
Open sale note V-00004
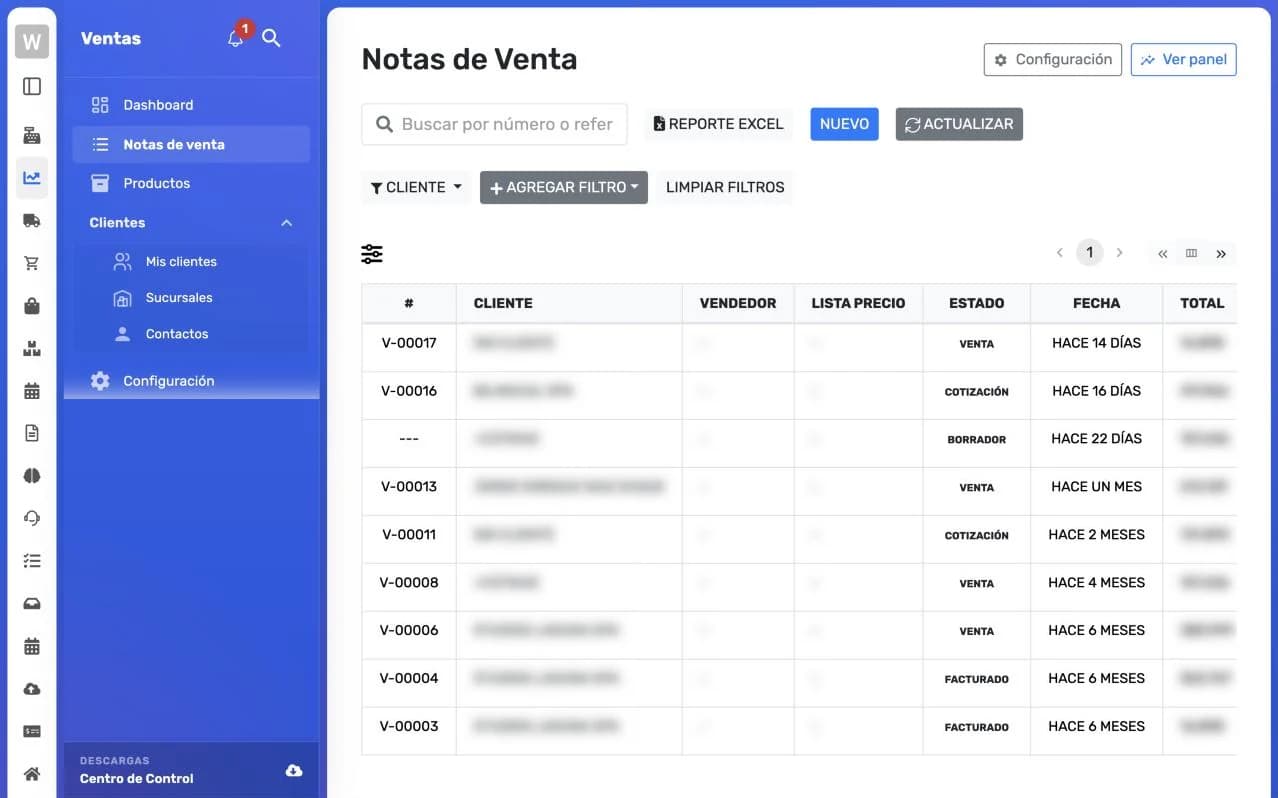coord(409,679)
